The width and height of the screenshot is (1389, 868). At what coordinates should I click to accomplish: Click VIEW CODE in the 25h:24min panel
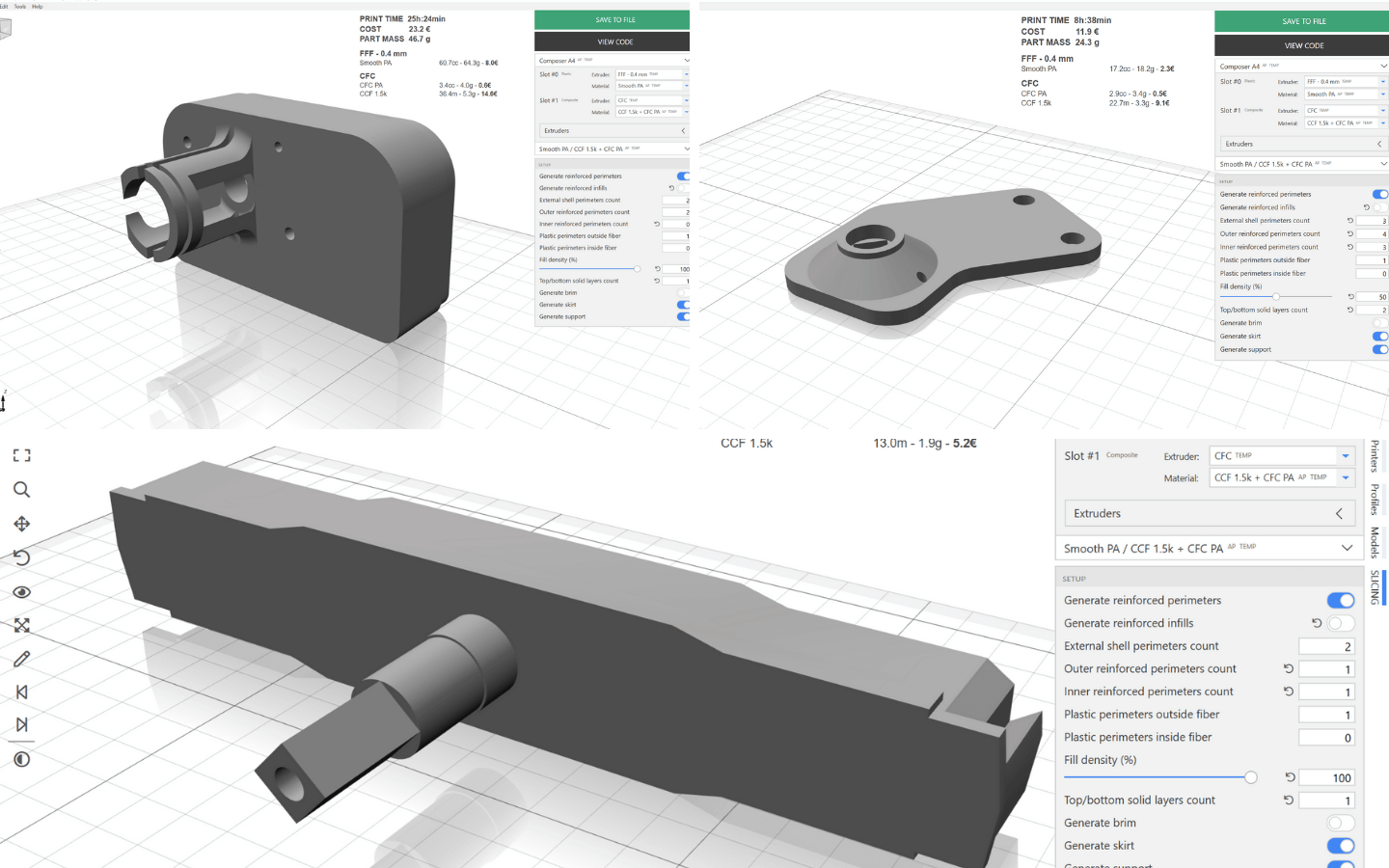613,41
